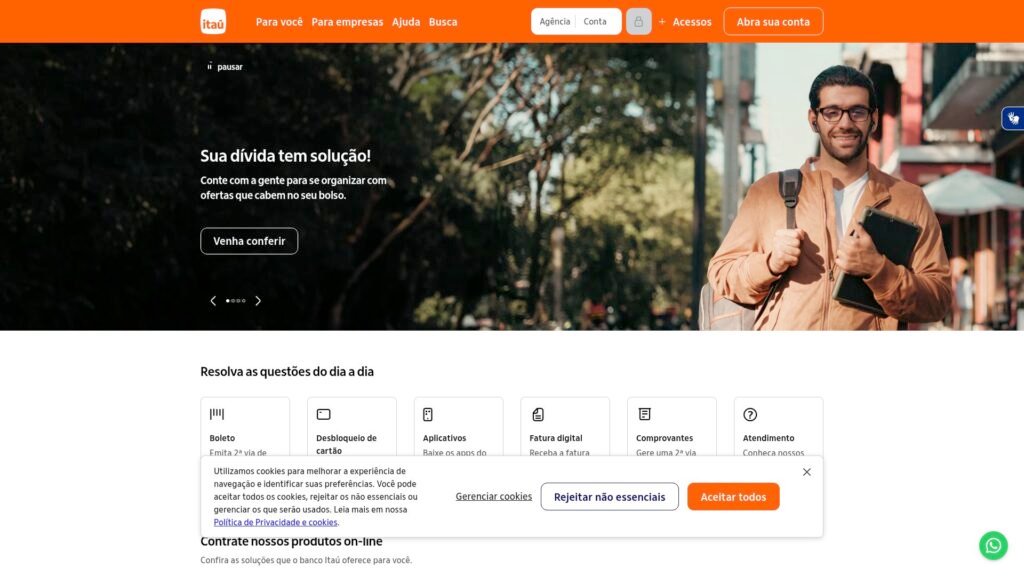Go to the next carousel slide

(258, 300)
